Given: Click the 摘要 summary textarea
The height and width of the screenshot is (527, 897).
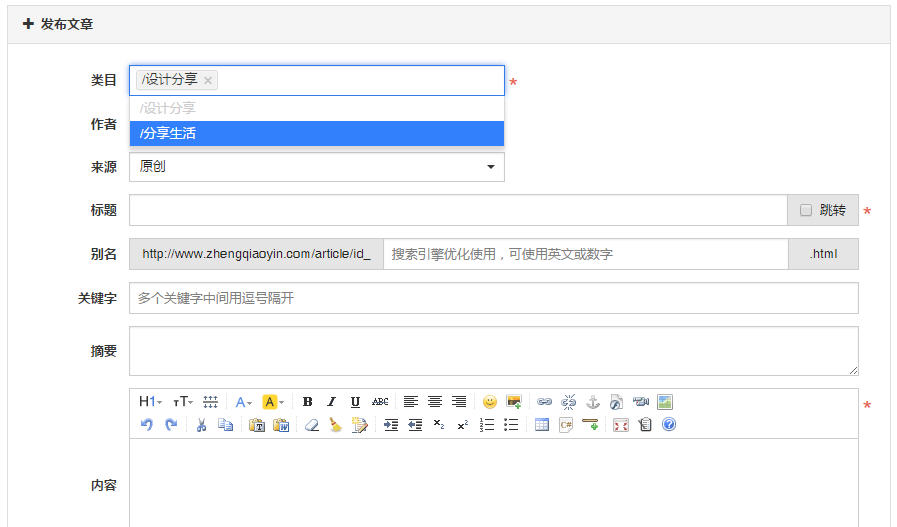Looking at the screenshot, I should click(x=494, y=351).
